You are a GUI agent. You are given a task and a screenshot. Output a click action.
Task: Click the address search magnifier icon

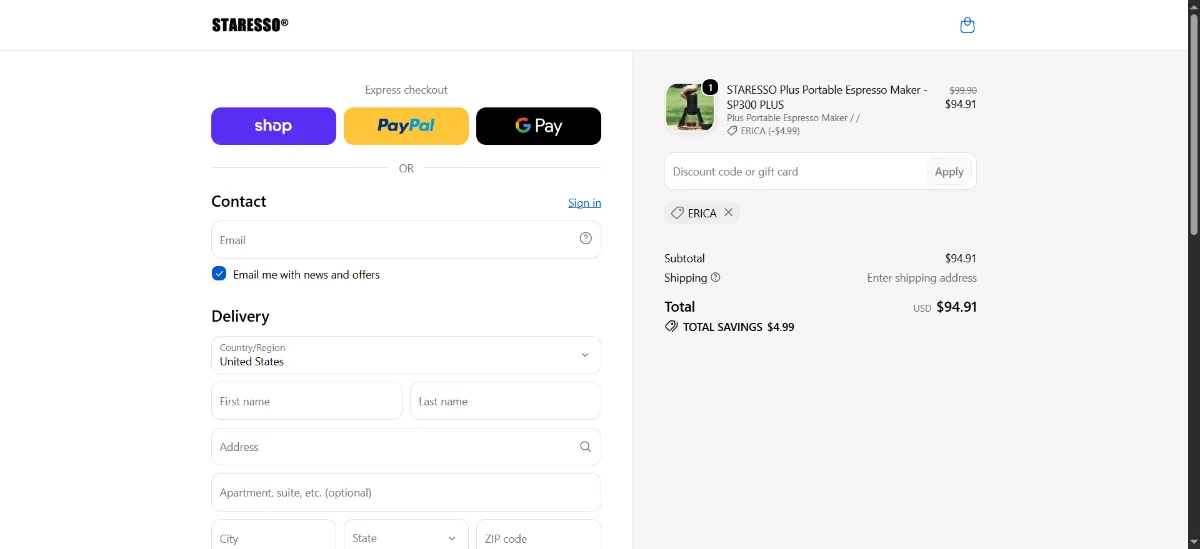pyautogui.click(x=586, y=447)
